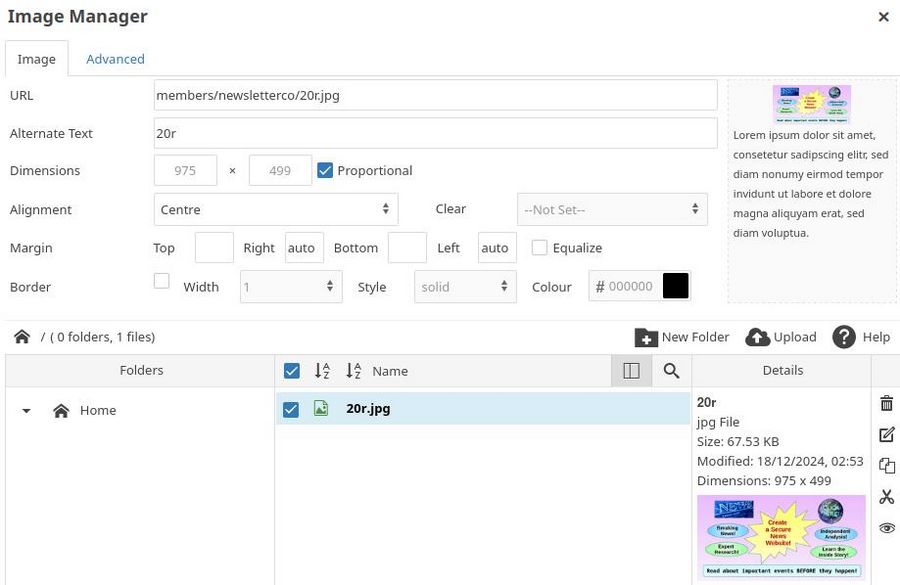Click the copy file icon
Screen dimensions: 900x585
(886, 465)
